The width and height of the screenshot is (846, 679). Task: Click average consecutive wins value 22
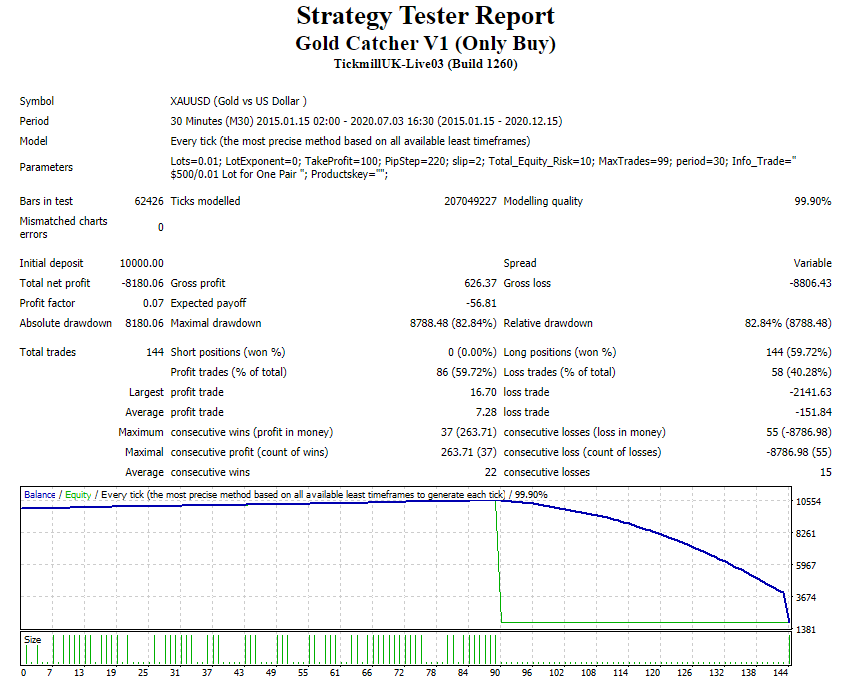(x=490, y=472)
